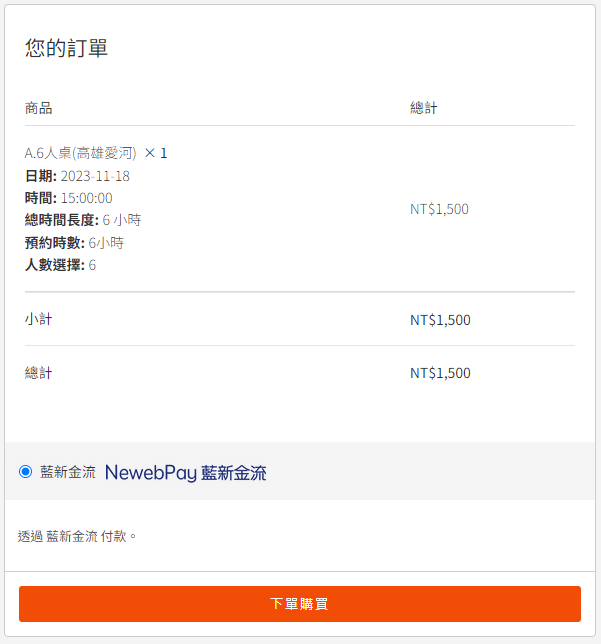Click the booking date 2023-11-18
Viewport: 601px width, 644px height.
click(95, 176)
